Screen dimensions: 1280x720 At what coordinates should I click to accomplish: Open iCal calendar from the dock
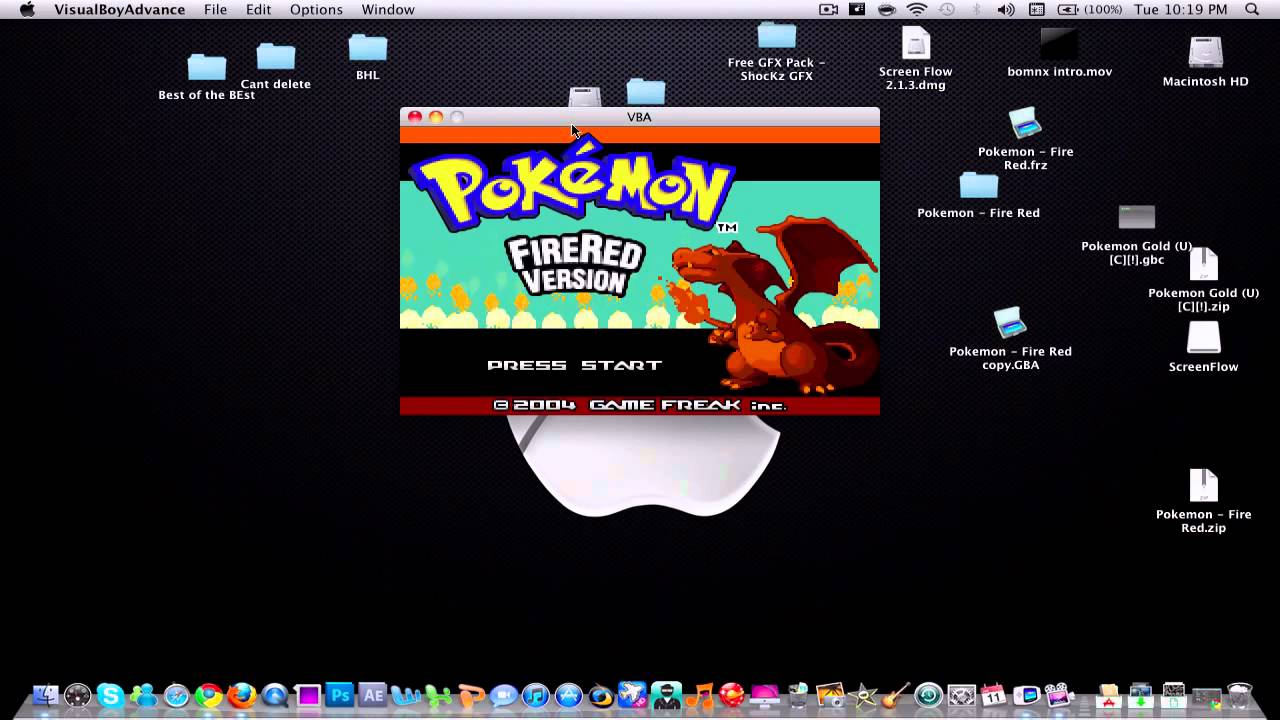pos(993,695)
